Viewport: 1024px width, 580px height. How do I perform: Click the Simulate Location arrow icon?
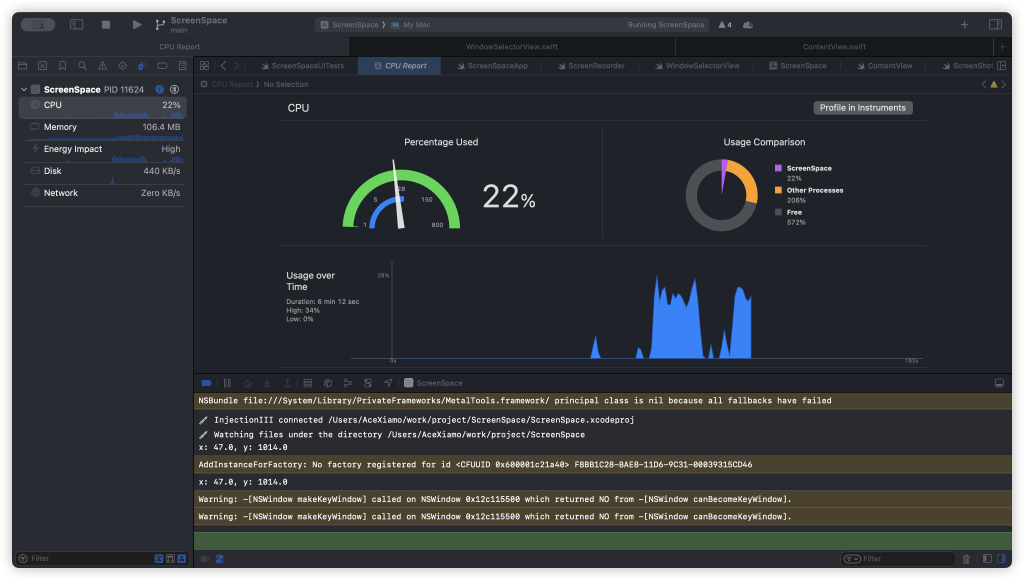(388, 383)
